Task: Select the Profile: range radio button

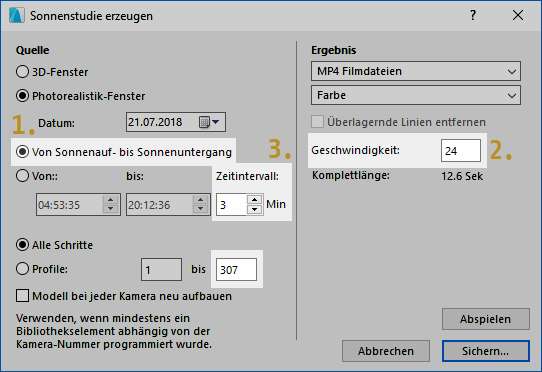Action: (x=22, y=269)
